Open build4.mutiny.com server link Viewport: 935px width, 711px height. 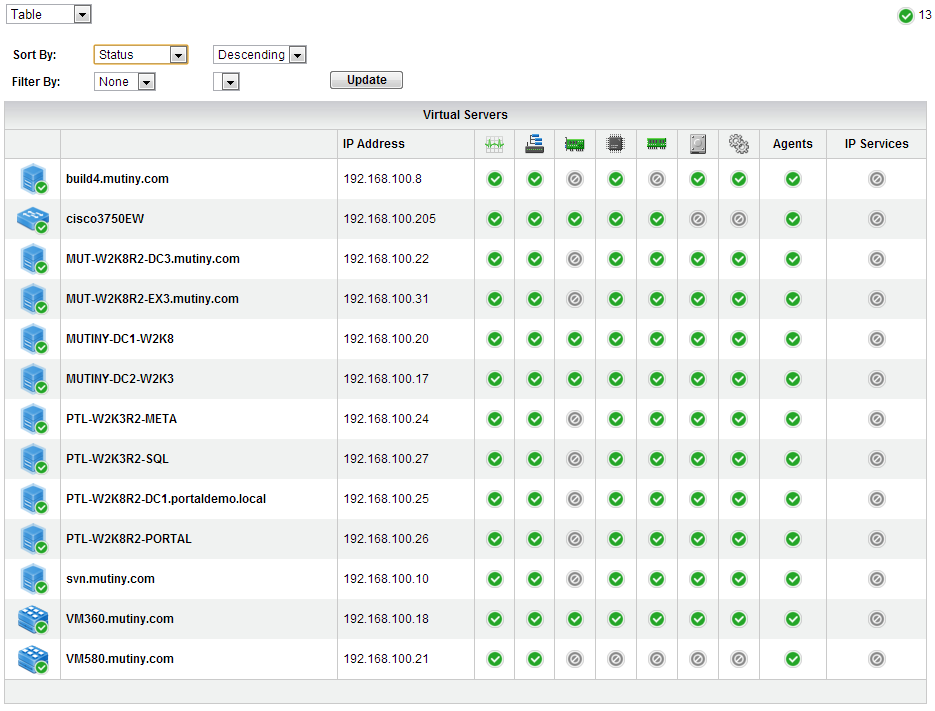[x=117, y=179]
